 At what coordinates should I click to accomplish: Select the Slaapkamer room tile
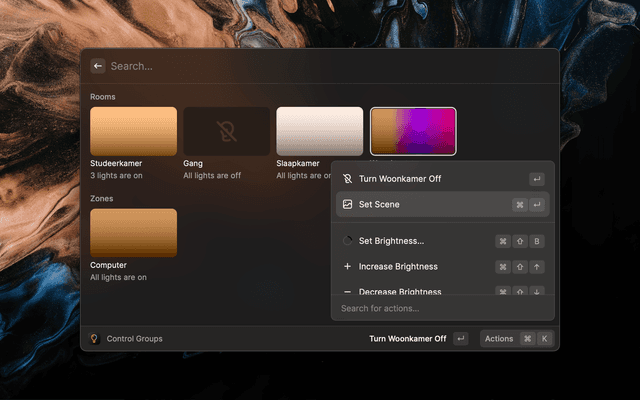click(x=319, y=131)
